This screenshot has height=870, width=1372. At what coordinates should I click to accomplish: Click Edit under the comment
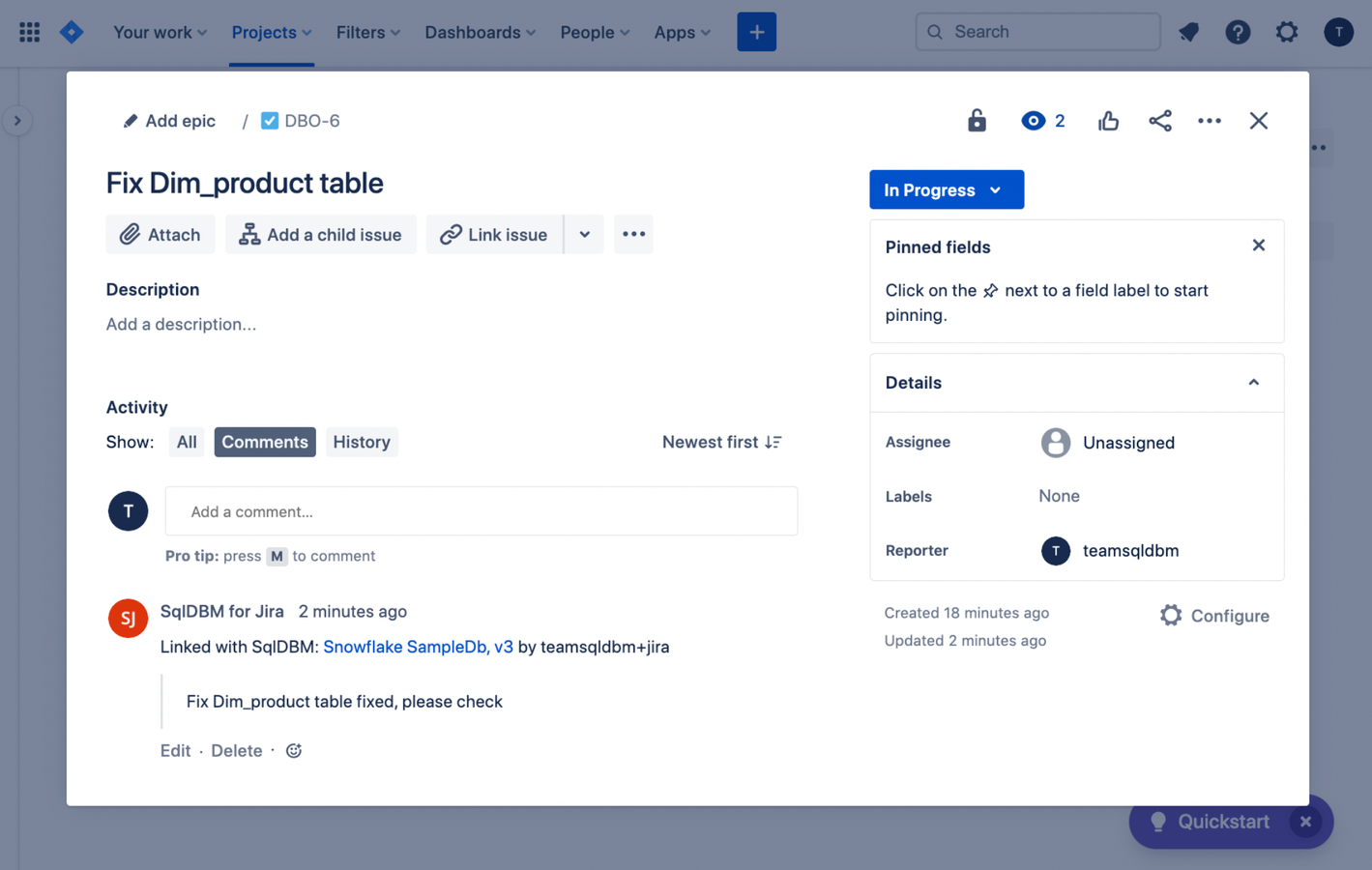175,751
